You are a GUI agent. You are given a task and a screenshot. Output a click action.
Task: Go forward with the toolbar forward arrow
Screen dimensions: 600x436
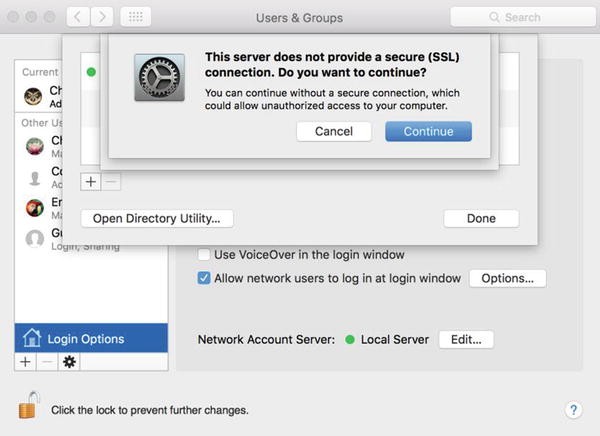click(102, 17)
